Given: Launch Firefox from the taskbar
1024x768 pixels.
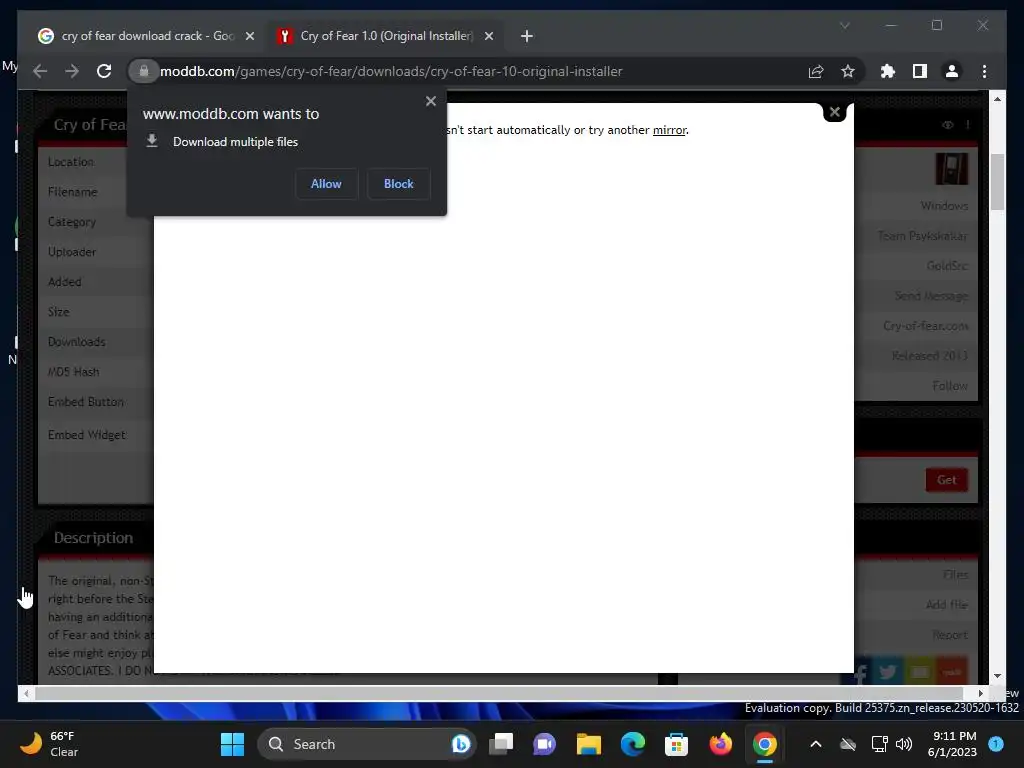Looking at the screenshot, I should click(720, 744).
